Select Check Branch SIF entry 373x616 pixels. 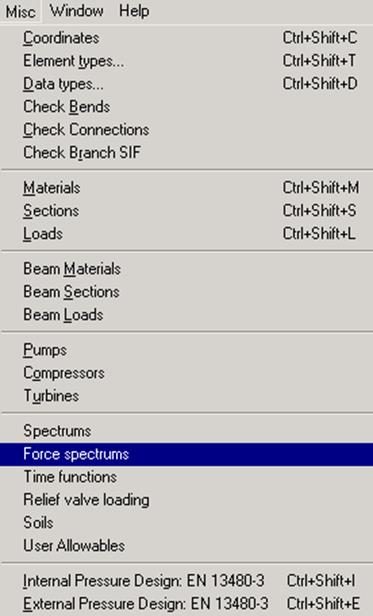pos(186,152)
